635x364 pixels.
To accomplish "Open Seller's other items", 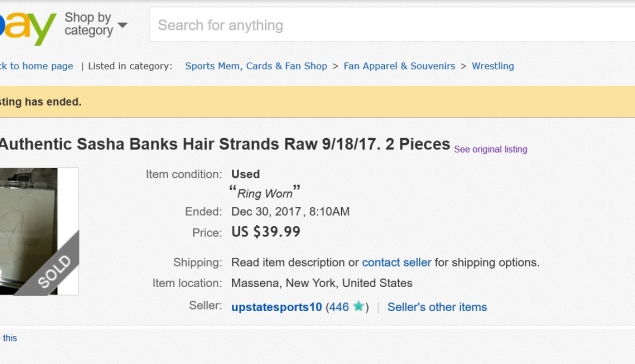I will [437, 307].
